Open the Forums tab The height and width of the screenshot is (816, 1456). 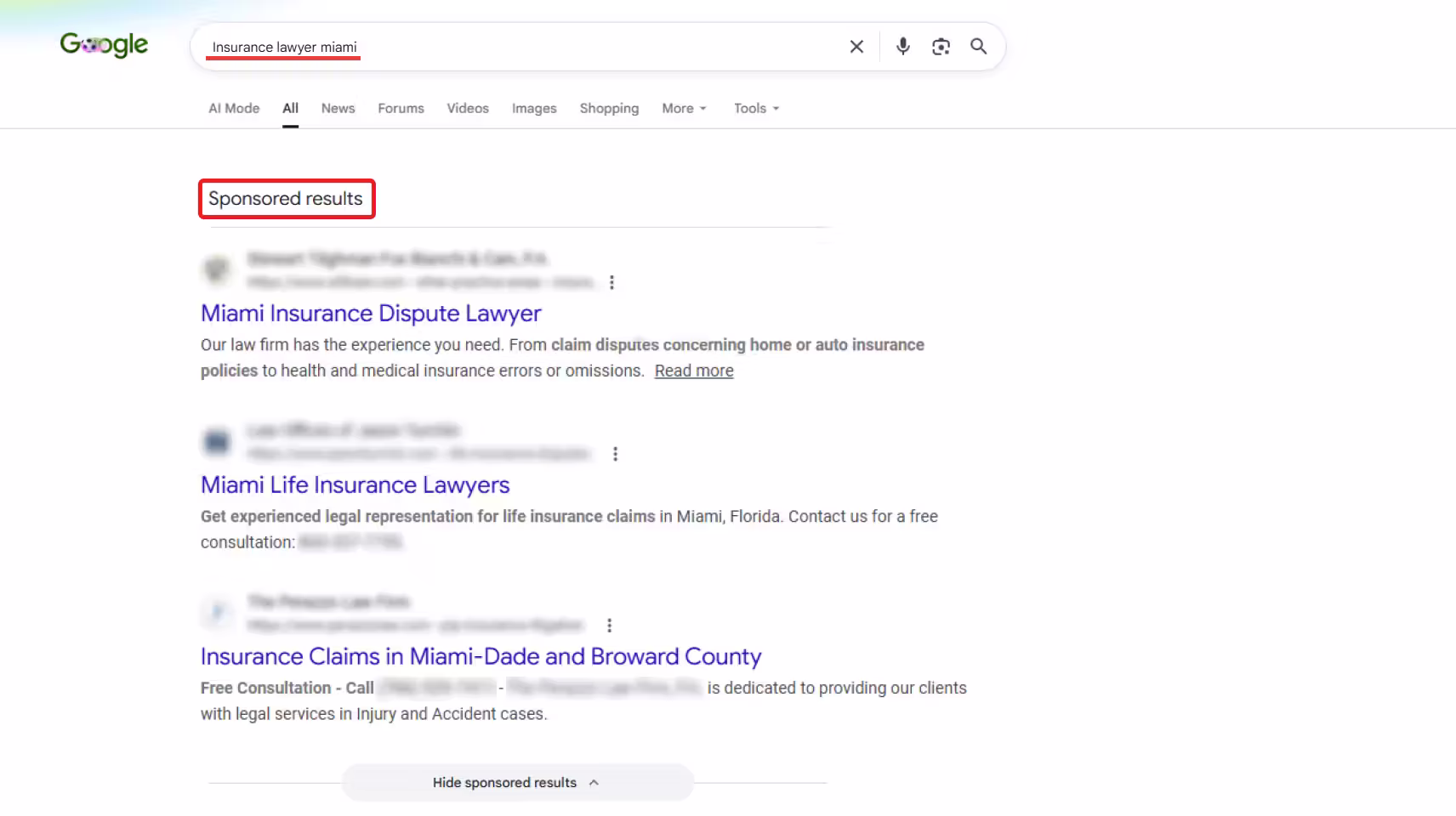(401, 108)
